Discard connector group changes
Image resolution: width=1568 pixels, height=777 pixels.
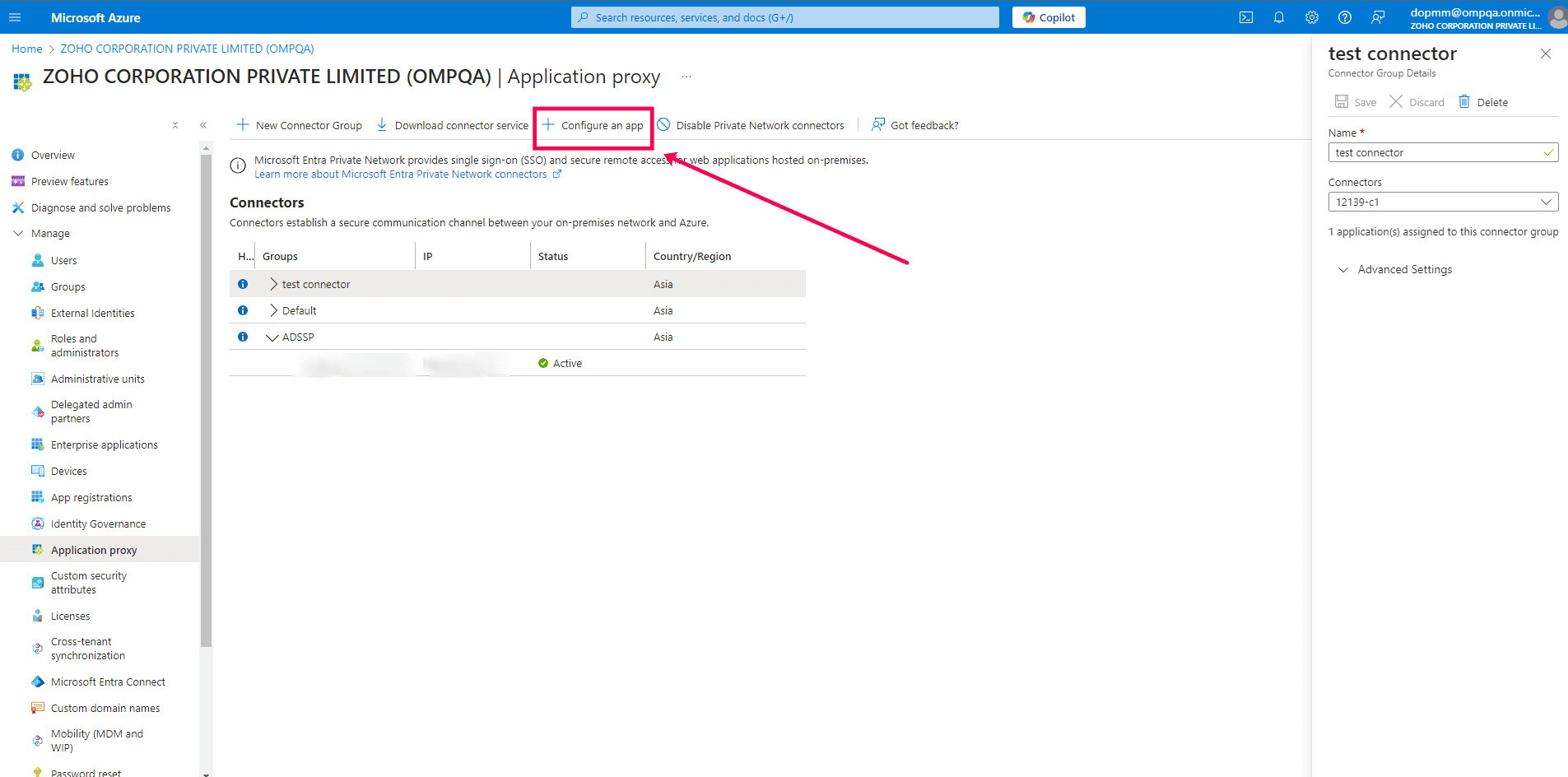pyautogui.click(x=1417, y=102)
